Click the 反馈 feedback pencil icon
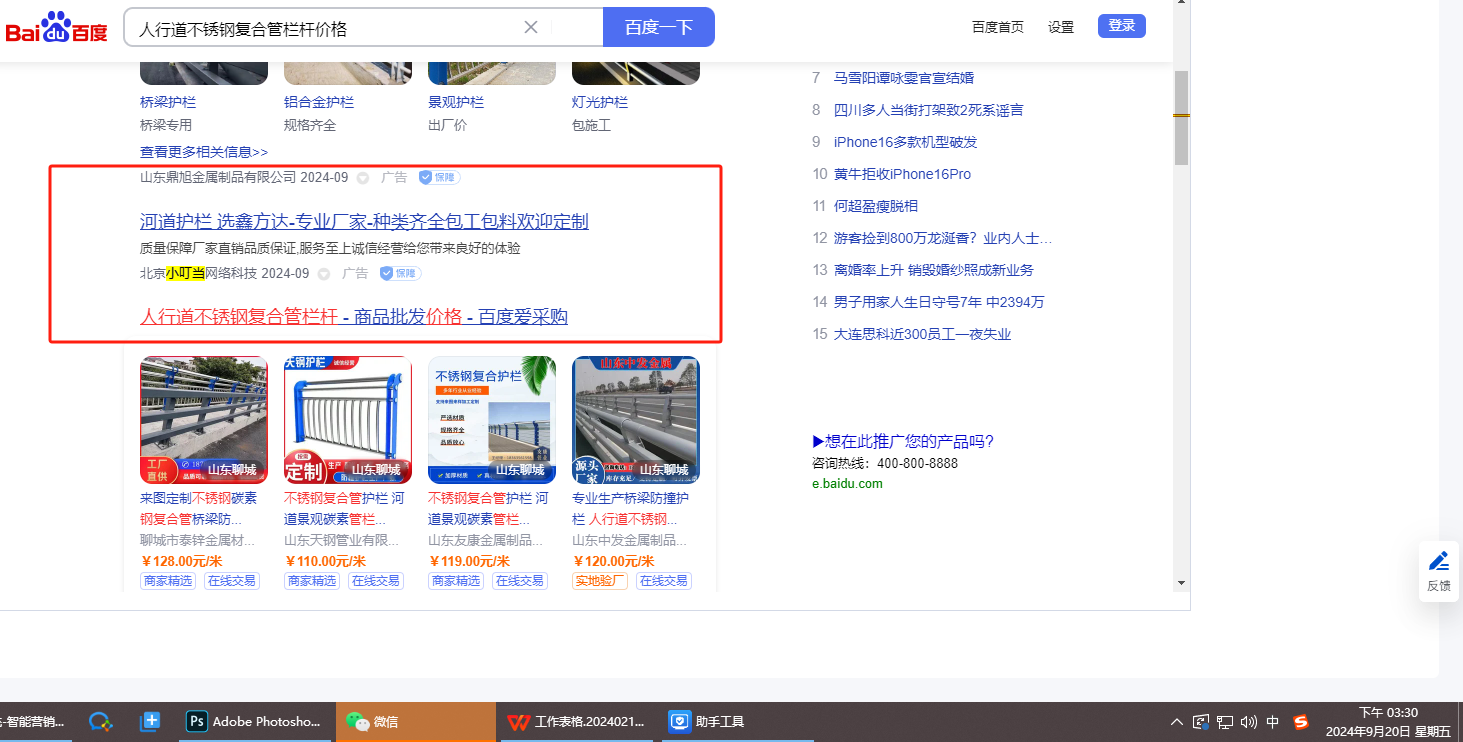Screen dimensions: 1463x742 1439,571
